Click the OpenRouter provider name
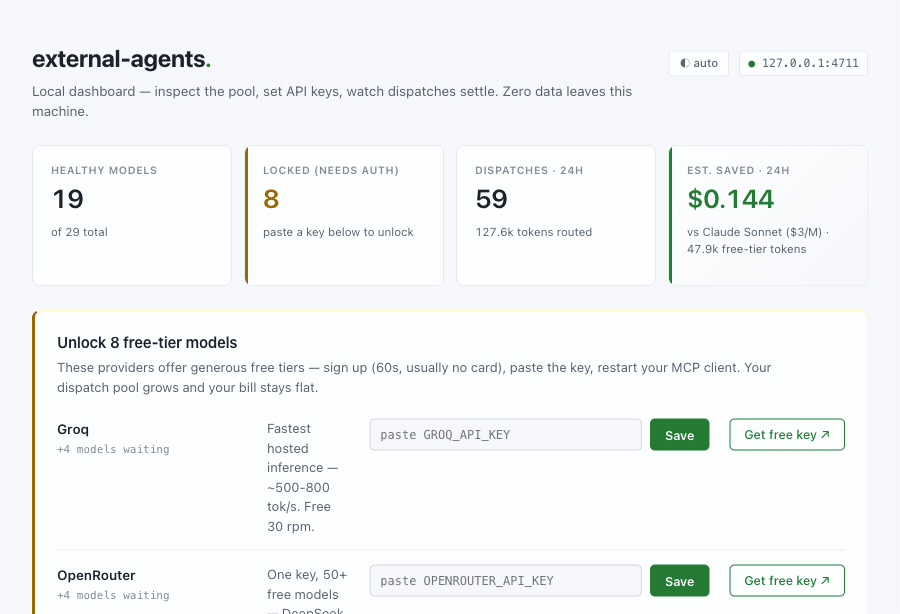Image resolution: width=900 pixels, height=614 pixels. click(96, 576)
